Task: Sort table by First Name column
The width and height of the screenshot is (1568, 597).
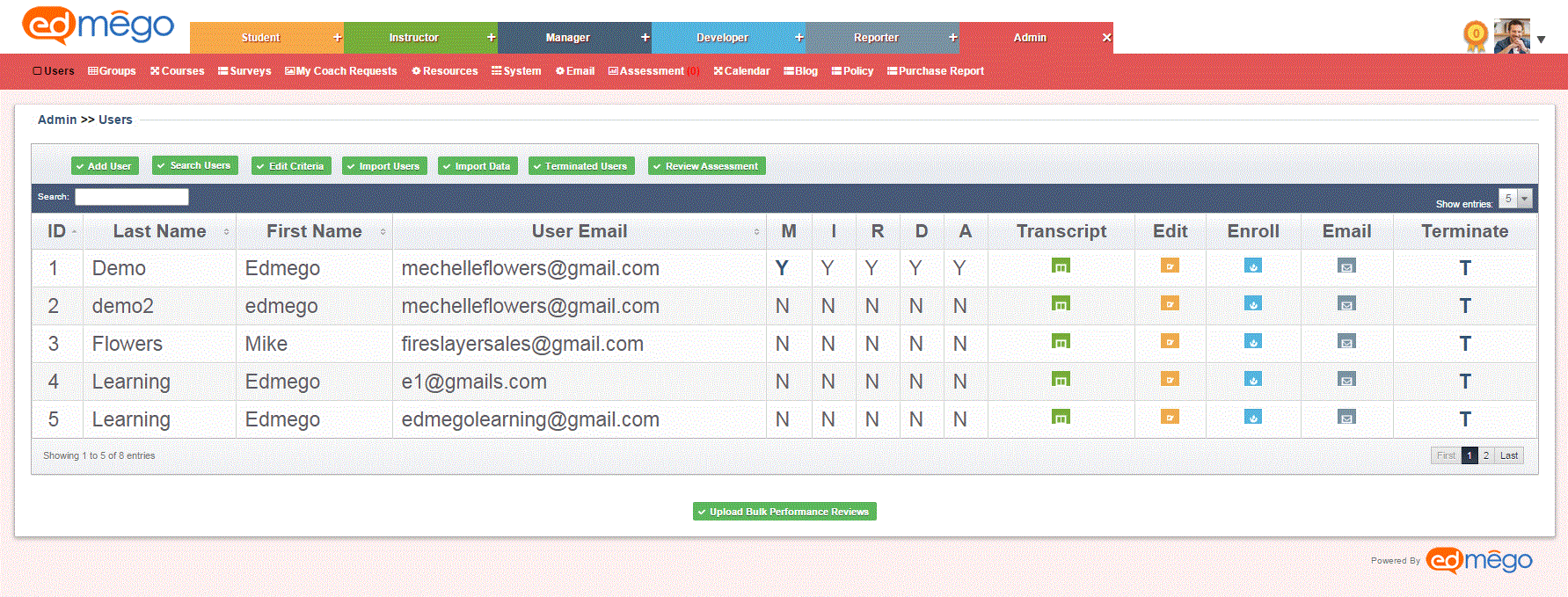Action: coord(315,231)
